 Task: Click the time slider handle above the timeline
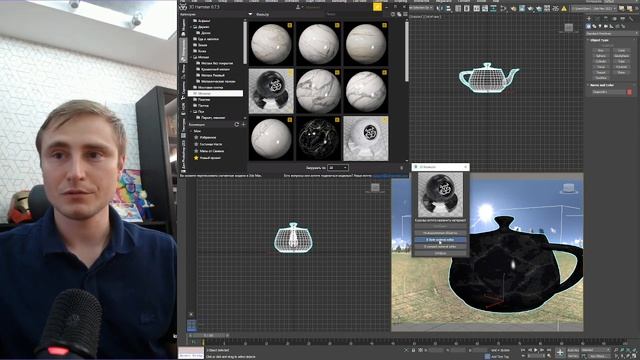(x=209, y=335)
